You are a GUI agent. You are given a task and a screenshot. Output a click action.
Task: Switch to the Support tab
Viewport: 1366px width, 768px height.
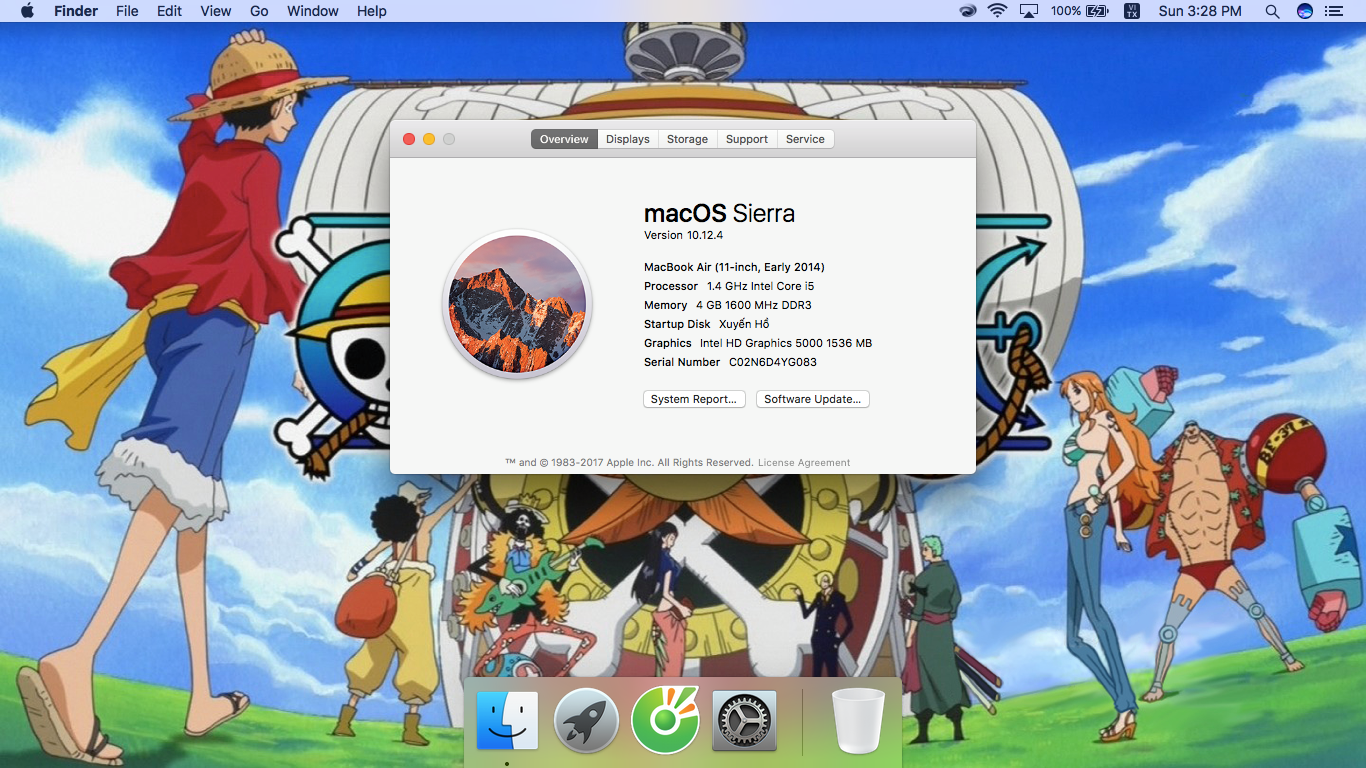[747, 139]
